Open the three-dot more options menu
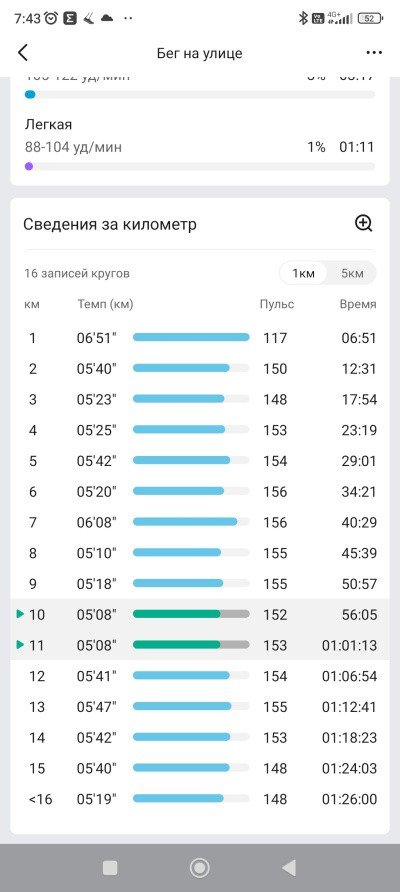Image resolution: width=400 pixels, height=892 pixels. point(374,53)
